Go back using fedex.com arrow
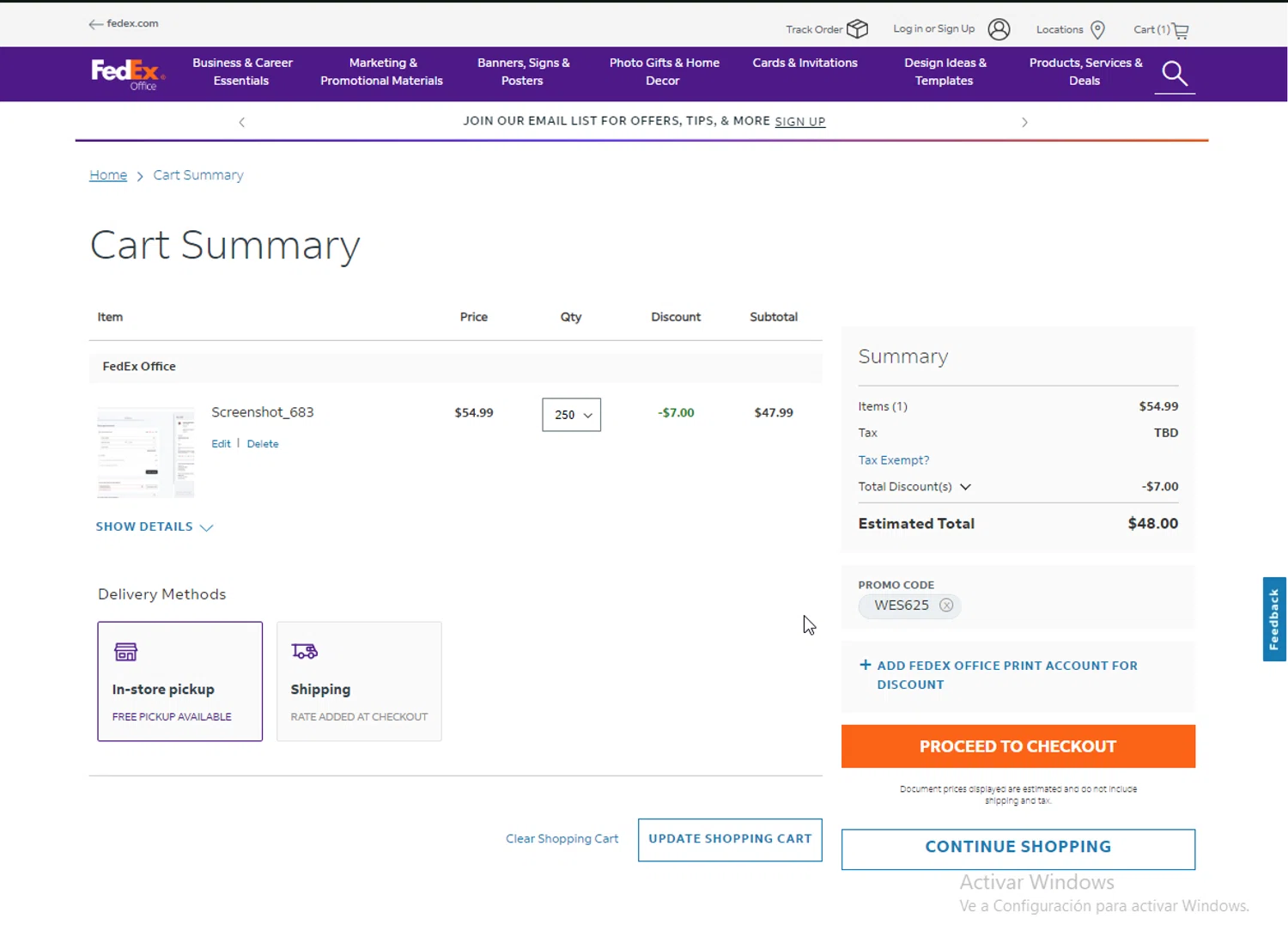 pyautogui.click(x=95, y=24)
